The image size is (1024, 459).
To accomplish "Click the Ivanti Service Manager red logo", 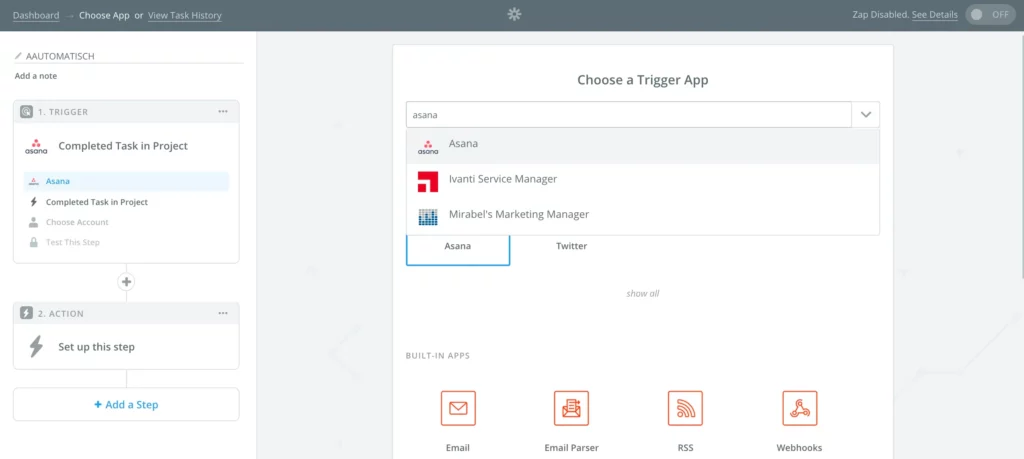I will pos(428,182).
